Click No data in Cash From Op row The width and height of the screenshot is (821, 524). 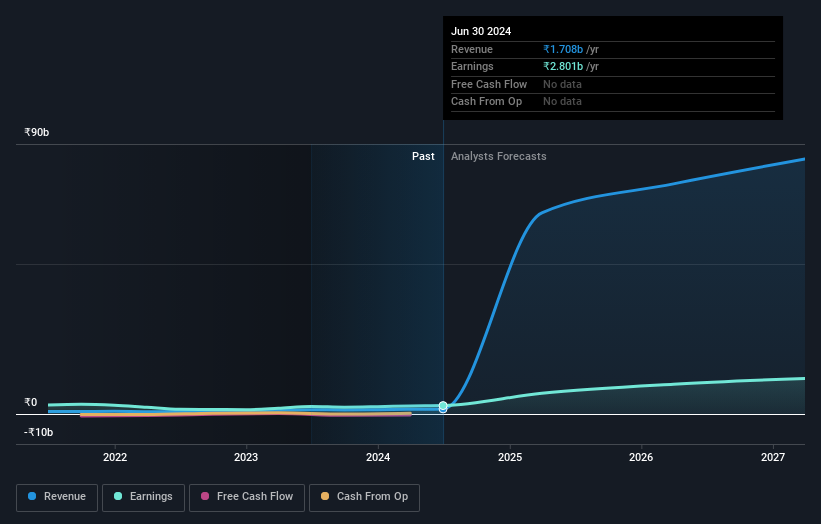pyautogui.click(x=562, y=102)
